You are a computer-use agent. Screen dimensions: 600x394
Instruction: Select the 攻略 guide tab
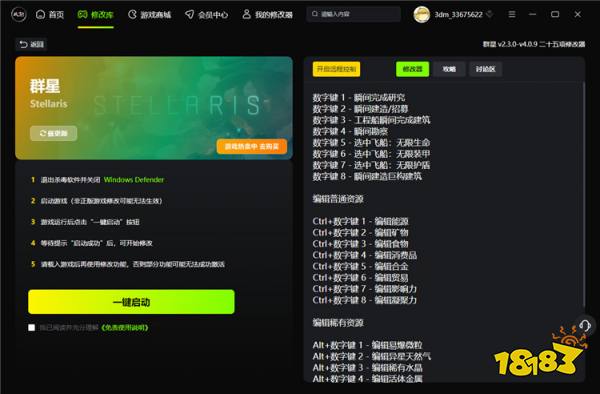(x=449, y=69)
